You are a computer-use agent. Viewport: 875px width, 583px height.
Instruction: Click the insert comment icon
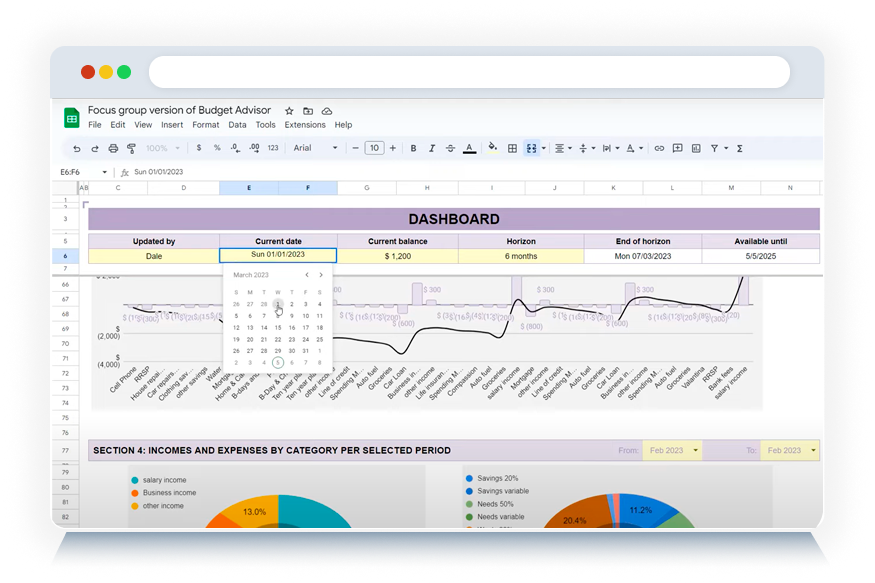[x=677, y=148]
